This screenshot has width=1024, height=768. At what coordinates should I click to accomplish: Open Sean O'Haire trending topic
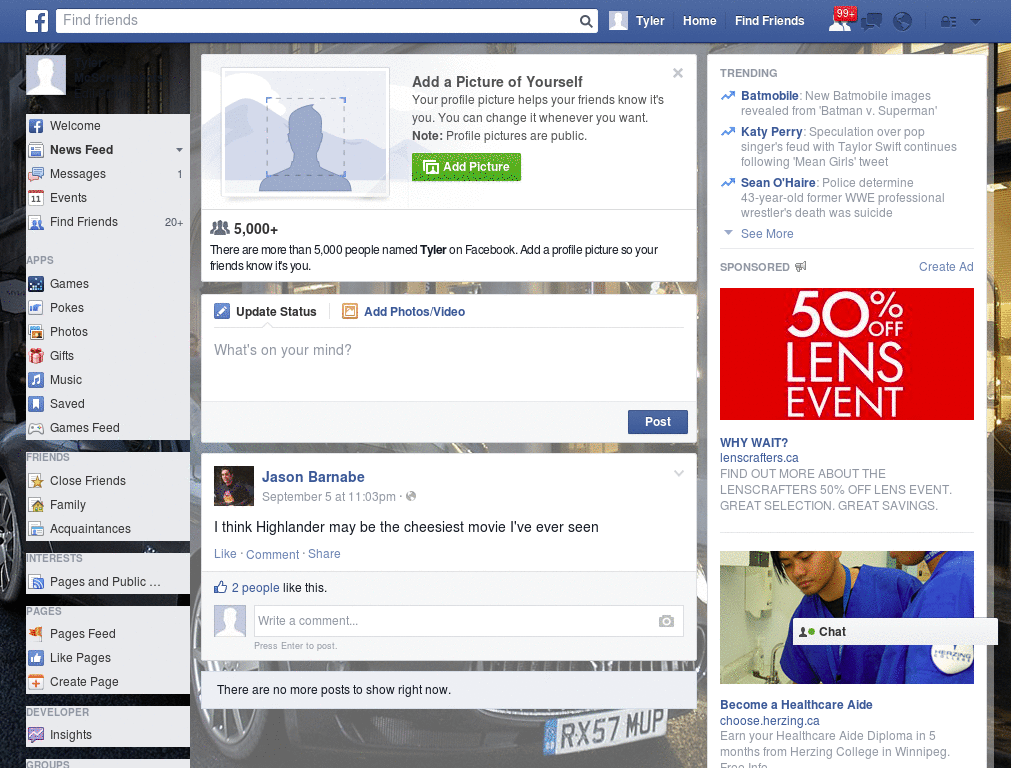pos(778,183)
